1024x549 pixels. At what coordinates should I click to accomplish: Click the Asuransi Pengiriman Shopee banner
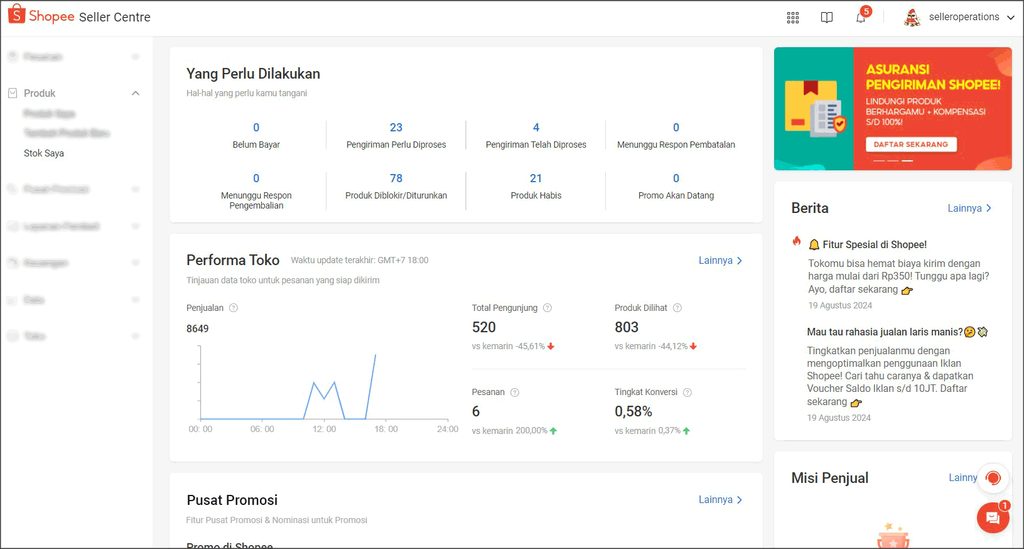(x=893, y=108)
